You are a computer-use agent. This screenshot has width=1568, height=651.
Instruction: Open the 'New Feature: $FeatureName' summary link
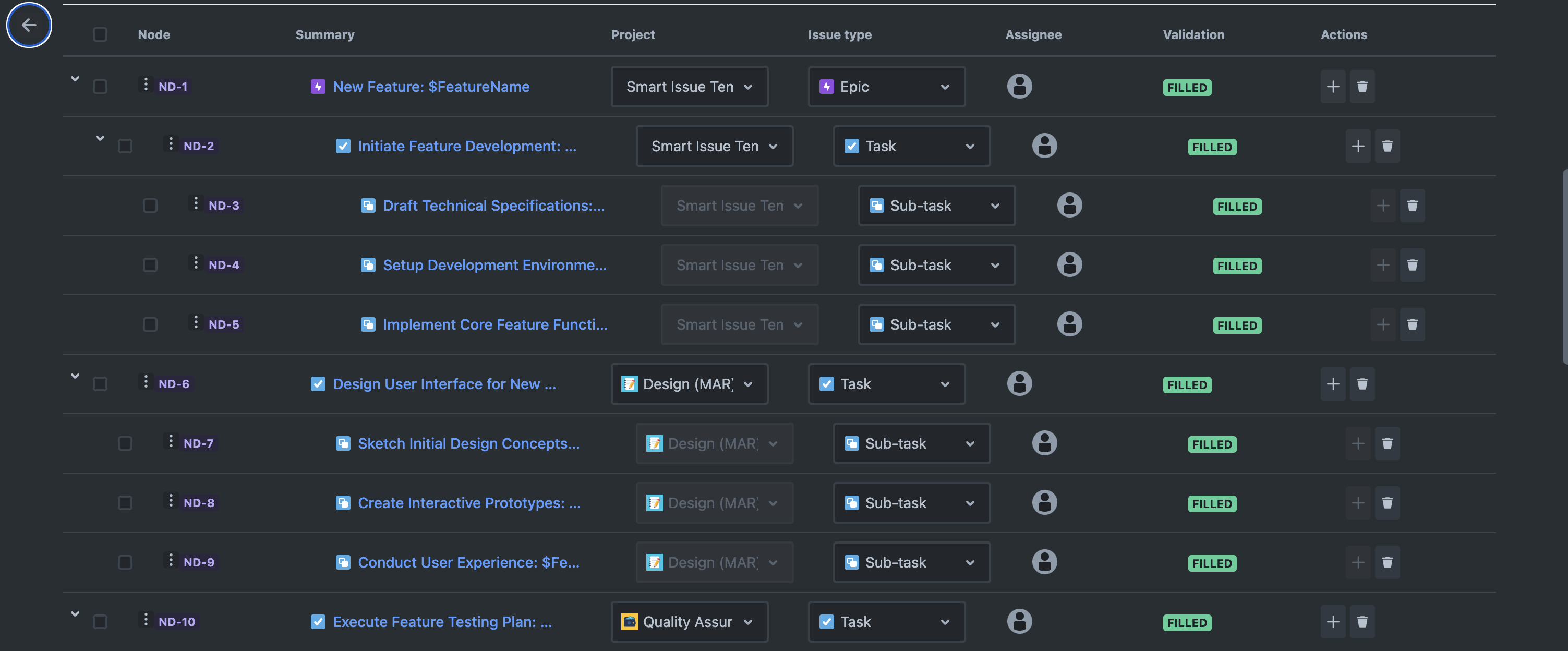coord(430,87)
